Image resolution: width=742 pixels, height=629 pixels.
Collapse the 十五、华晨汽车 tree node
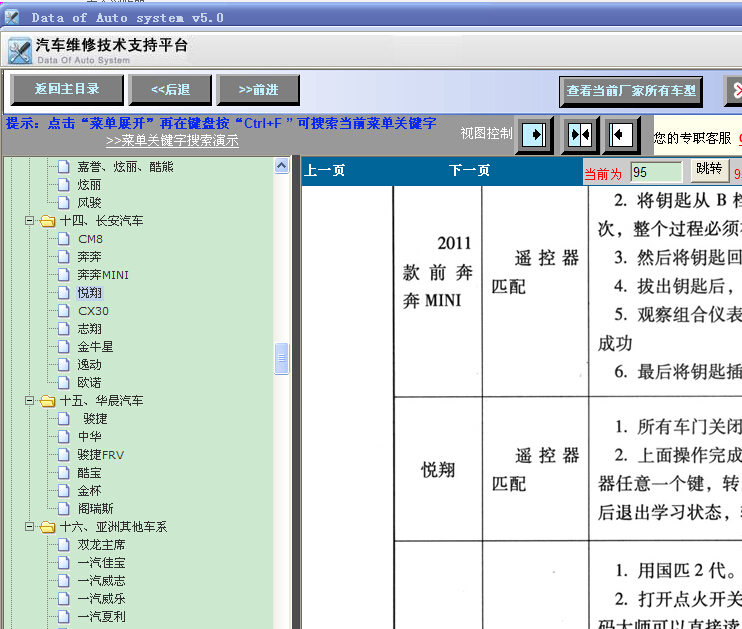pos(29,400)
